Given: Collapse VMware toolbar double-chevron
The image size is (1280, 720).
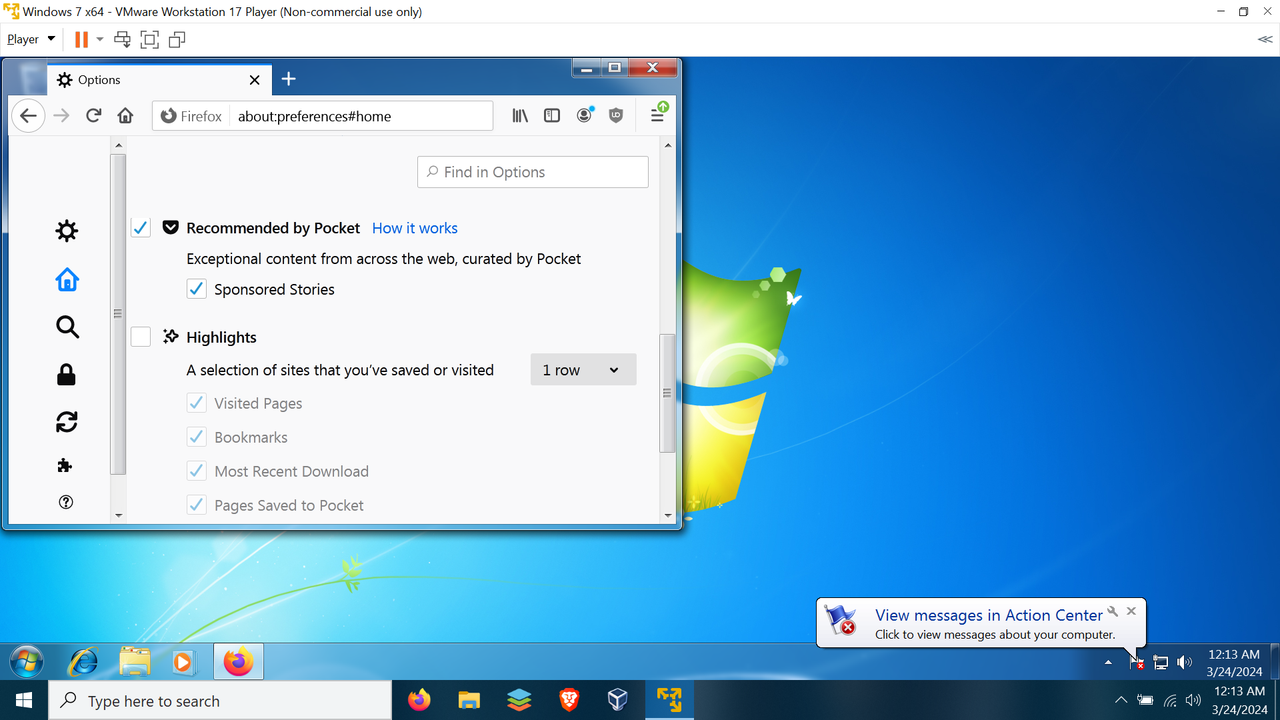Looking at the screenshot, I should (x=1265, y=40).
